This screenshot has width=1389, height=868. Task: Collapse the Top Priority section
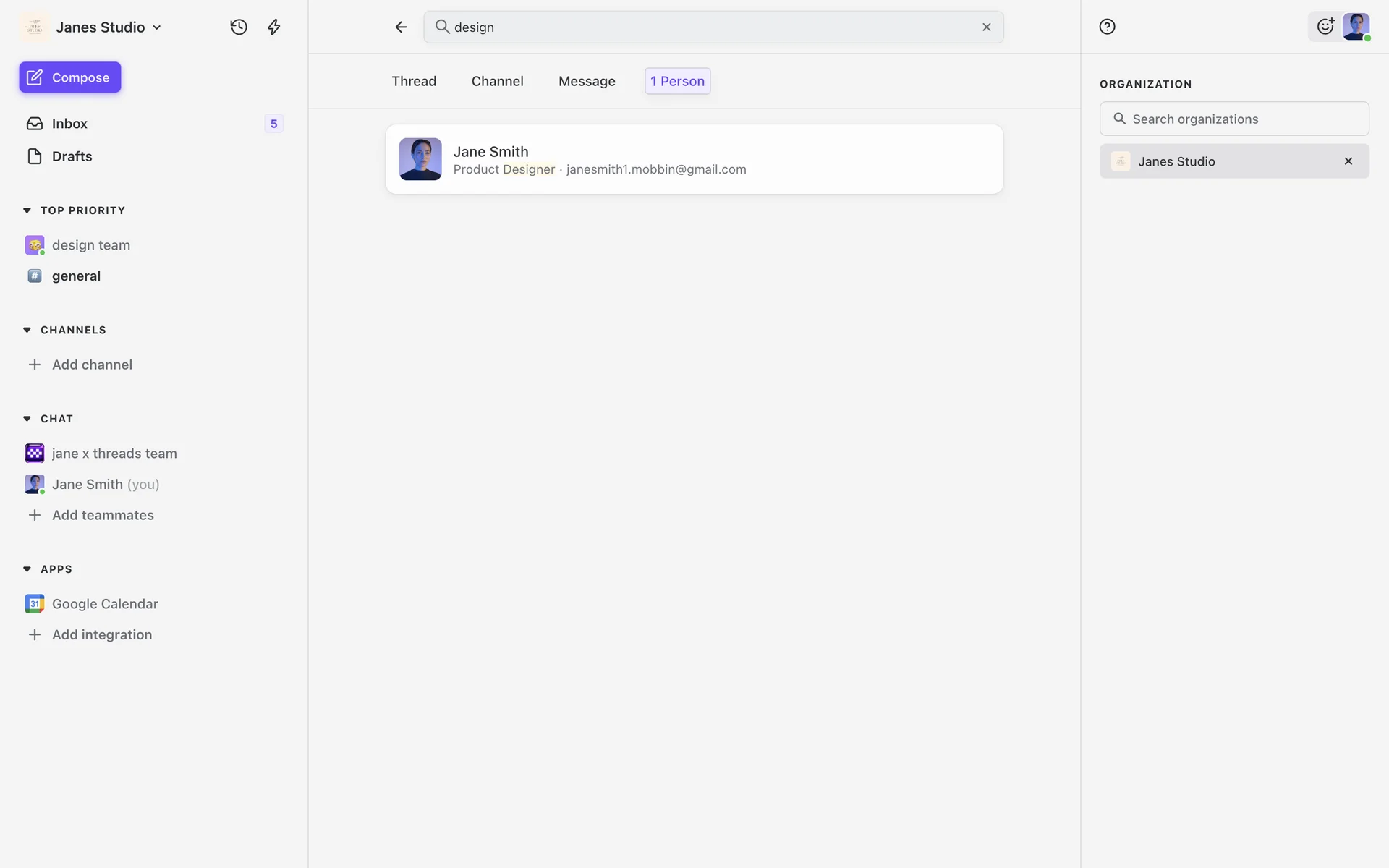[27, 210]
